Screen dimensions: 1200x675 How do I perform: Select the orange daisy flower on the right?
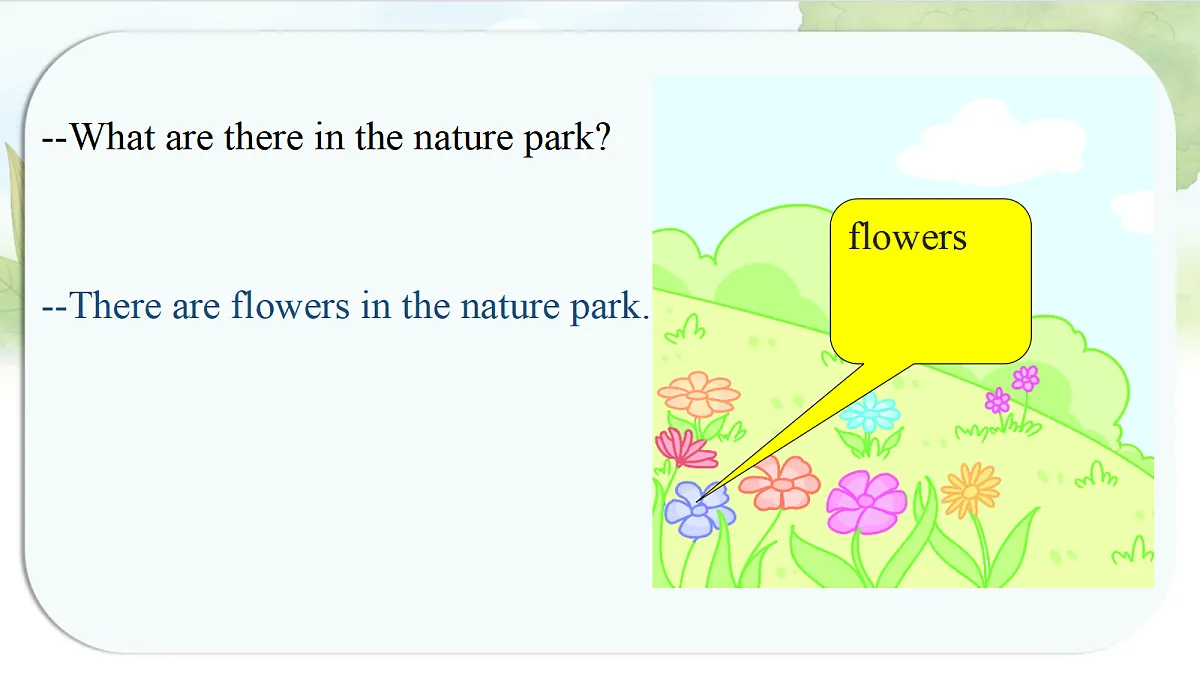[970, 489]
